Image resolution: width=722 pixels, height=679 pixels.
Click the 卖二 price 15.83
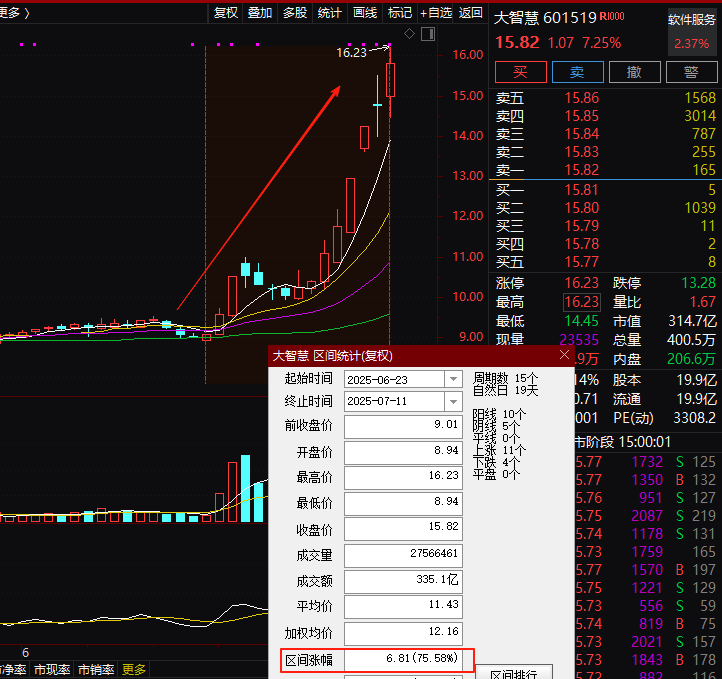coord(582,152)
